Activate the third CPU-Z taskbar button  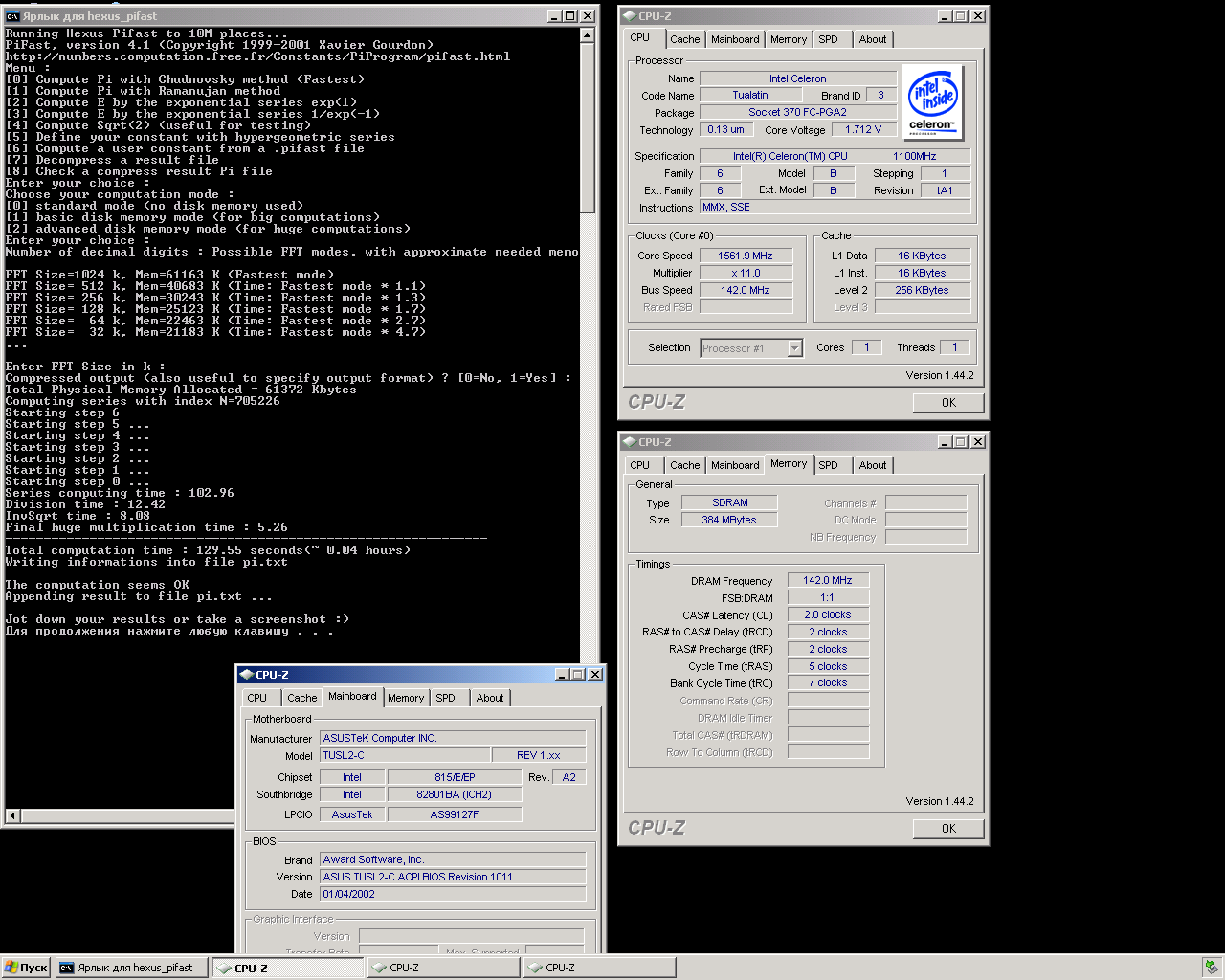[599, 968]
